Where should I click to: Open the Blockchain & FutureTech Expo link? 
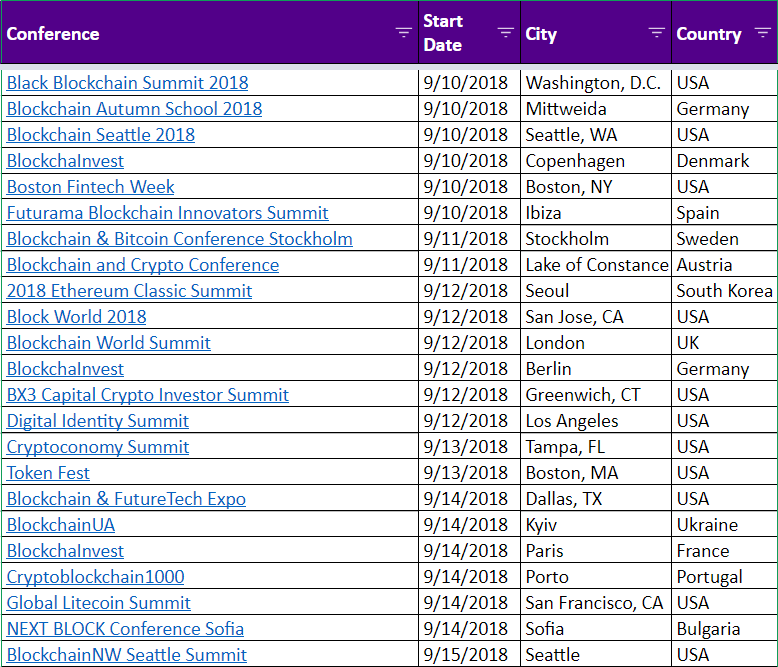click(126, 499)
